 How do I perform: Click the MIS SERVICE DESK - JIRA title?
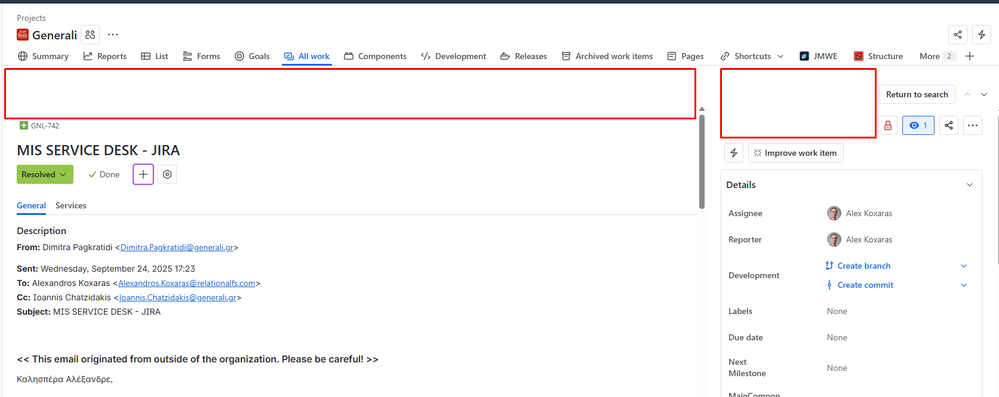(x=98, y=151)
